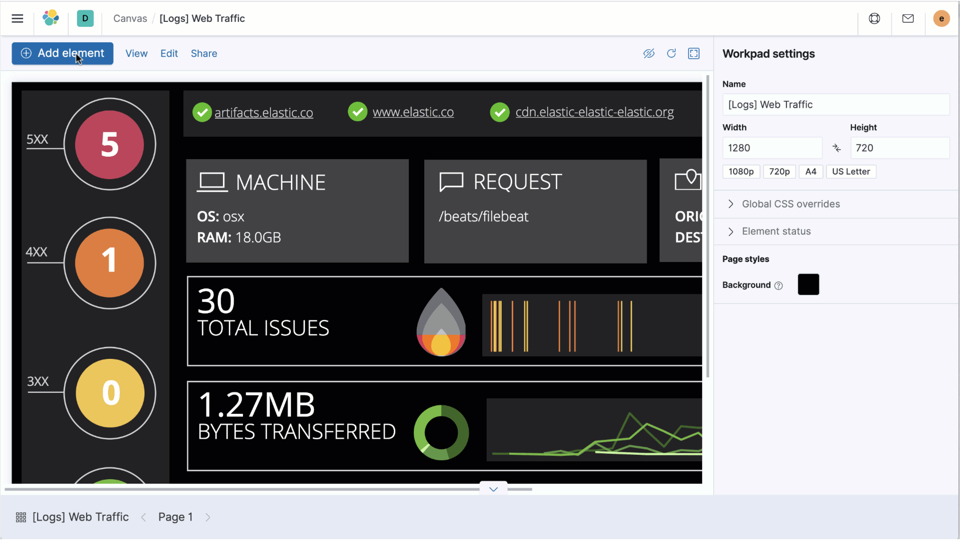Open the D space avatar

(x=85, y=18)
